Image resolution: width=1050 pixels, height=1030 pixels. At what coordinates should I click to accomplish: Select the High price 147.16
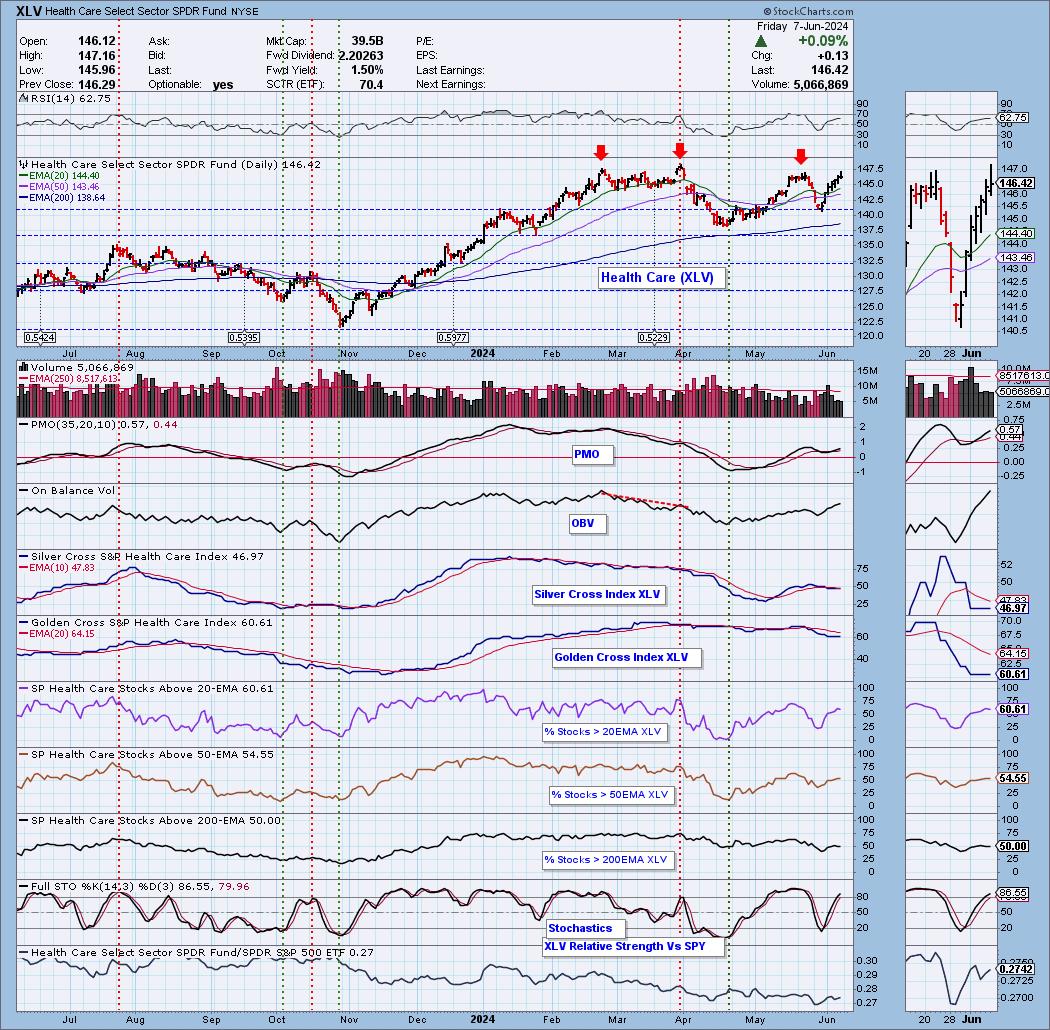pos(96,56)
